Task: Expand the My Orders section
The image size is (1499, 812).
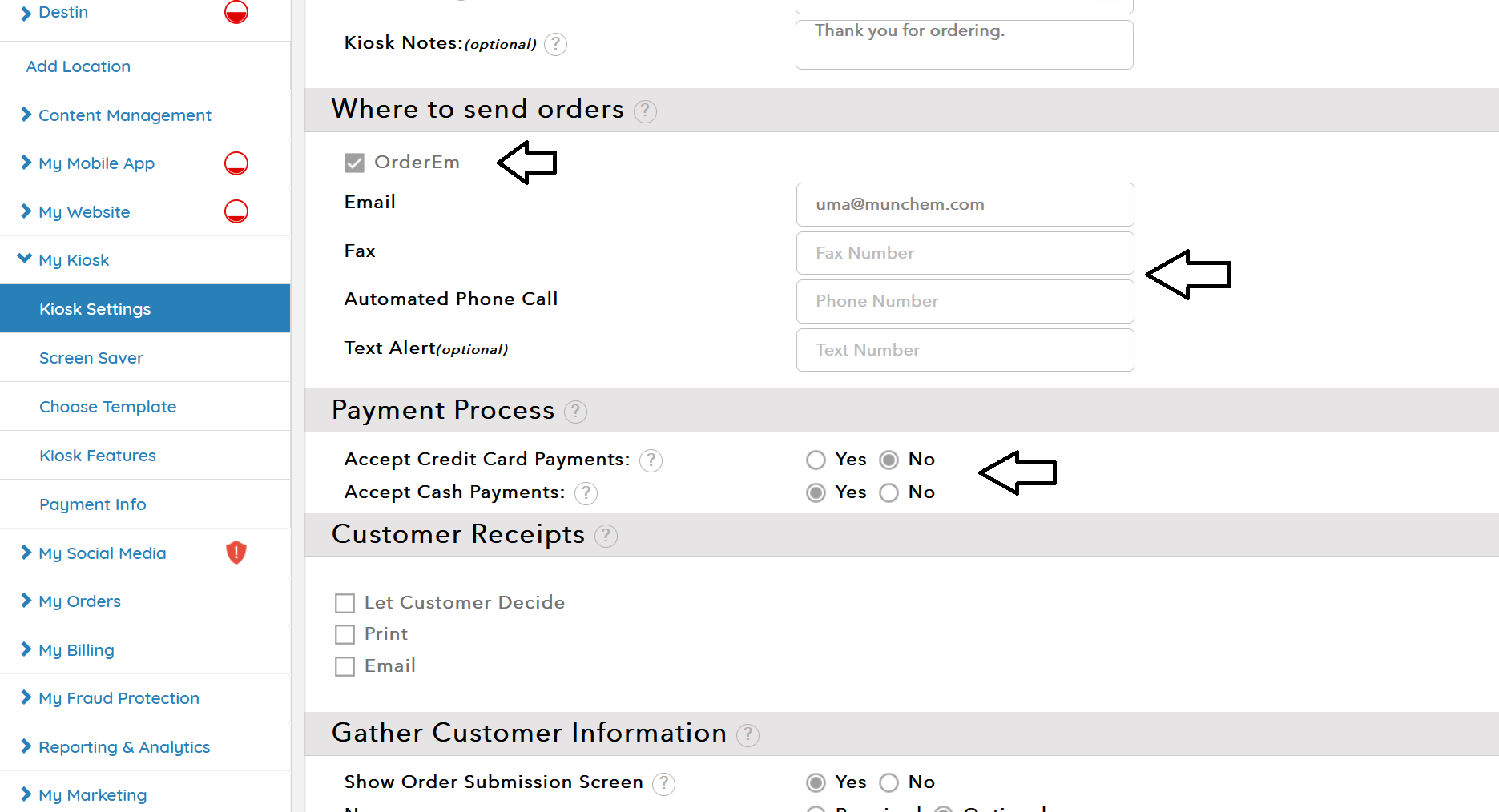Action: click(x=79, y=601)
